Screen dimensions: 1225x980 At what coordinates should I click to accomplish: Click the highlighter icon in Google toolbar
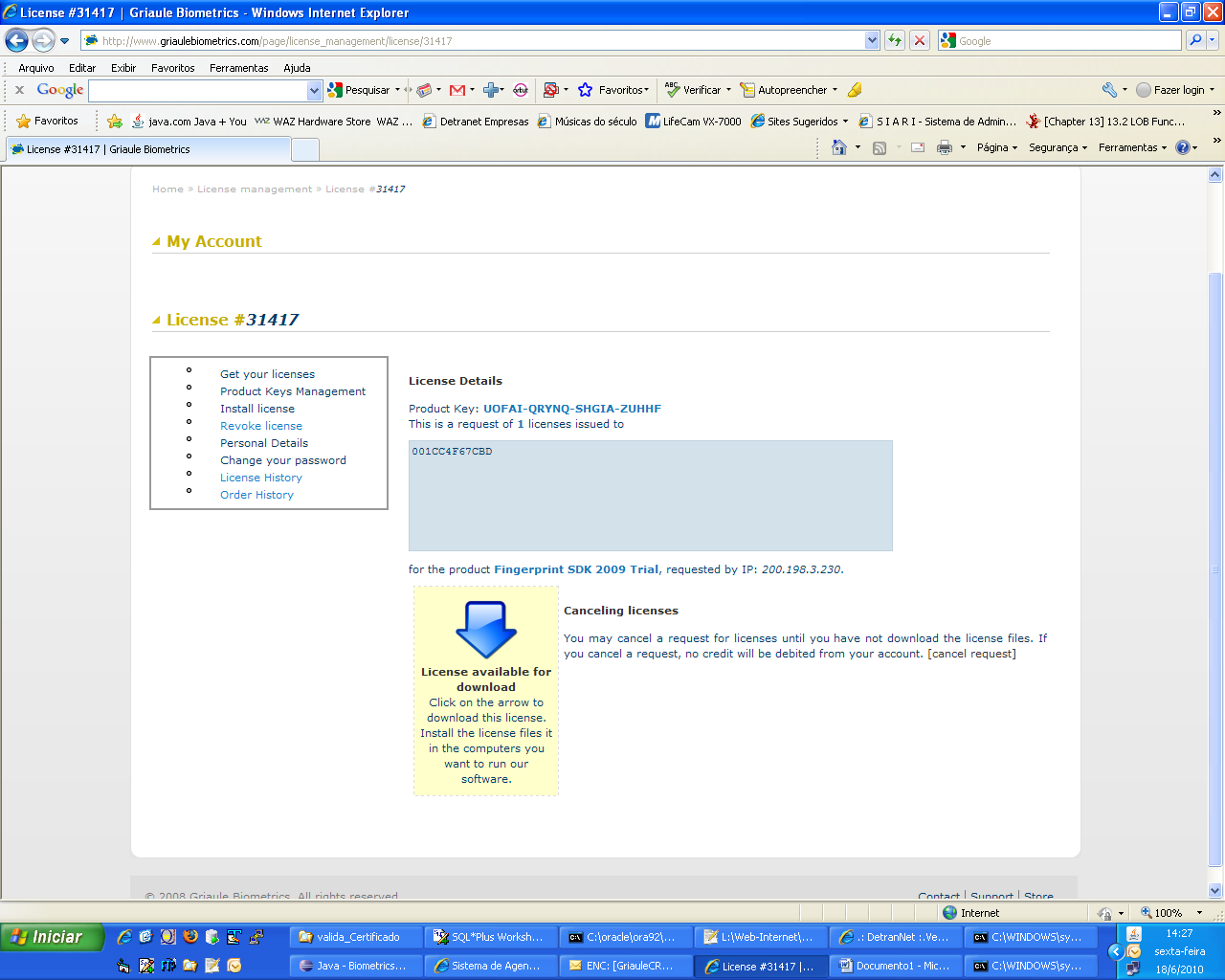click(x=855, y=90)
